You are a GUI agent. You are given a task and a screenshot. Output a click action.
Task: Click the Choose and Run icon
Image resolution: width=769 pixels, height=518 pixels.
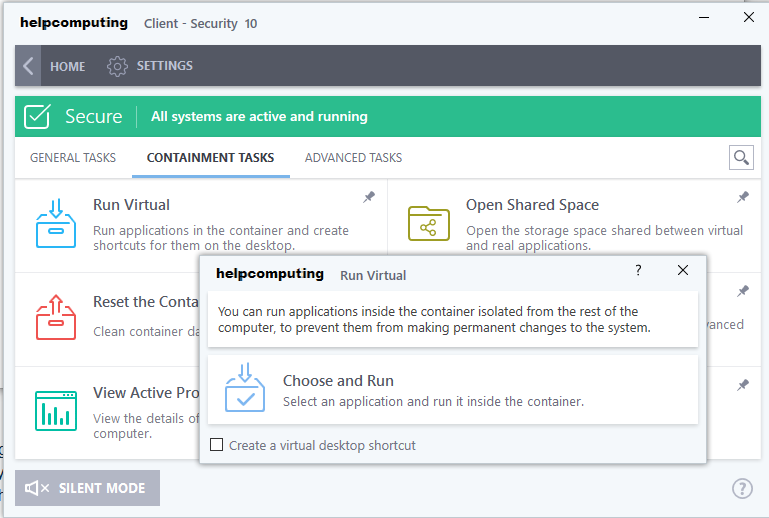(245, 388)
